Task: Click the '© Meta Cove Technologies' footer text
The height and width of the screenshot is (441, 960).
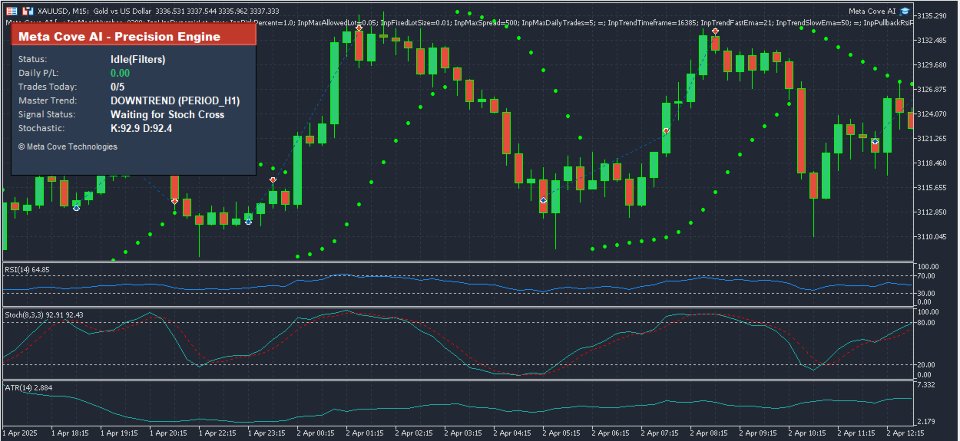Action: tap(68, 147)
